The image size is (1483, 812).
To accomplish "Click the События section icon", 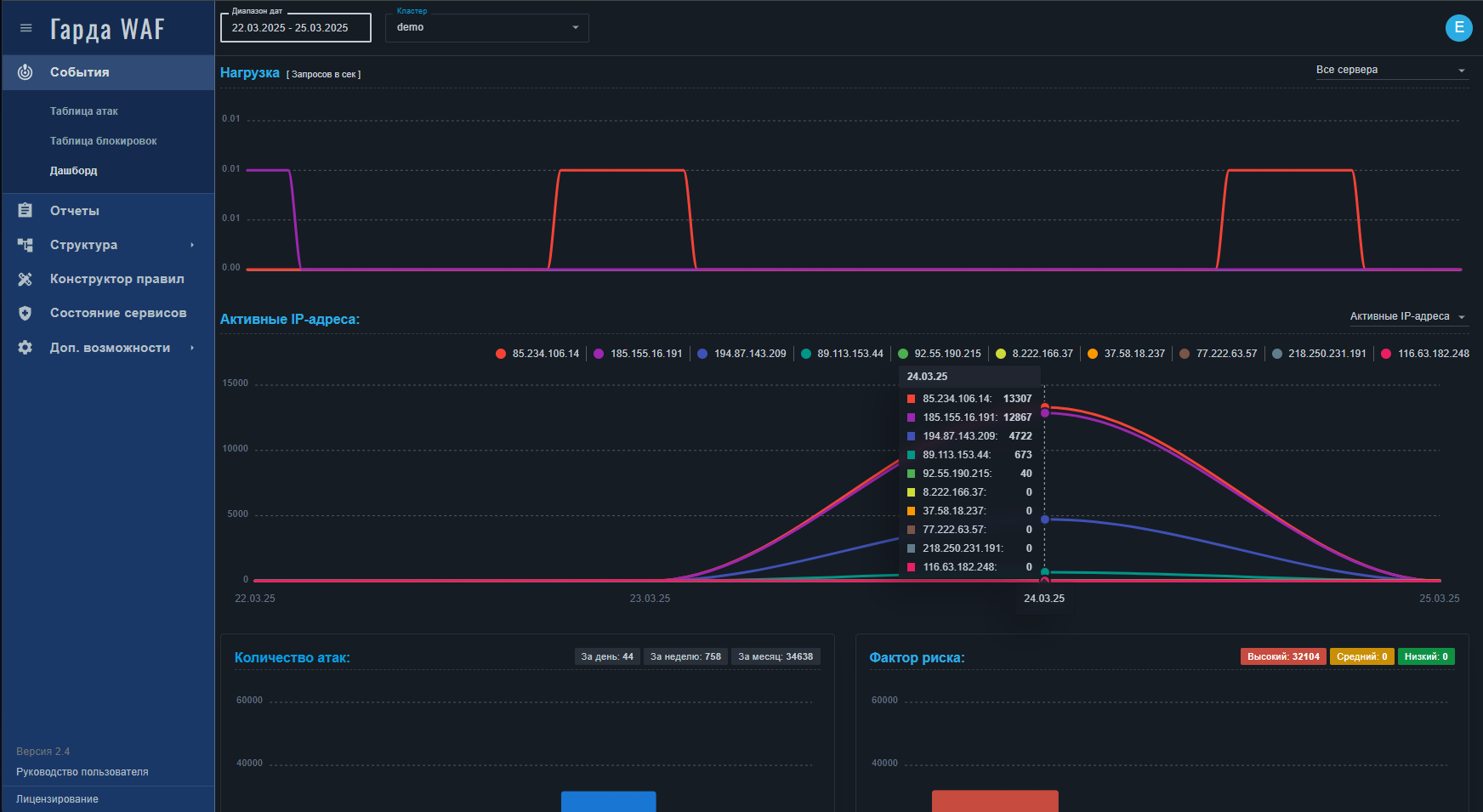I will point(26,72).
